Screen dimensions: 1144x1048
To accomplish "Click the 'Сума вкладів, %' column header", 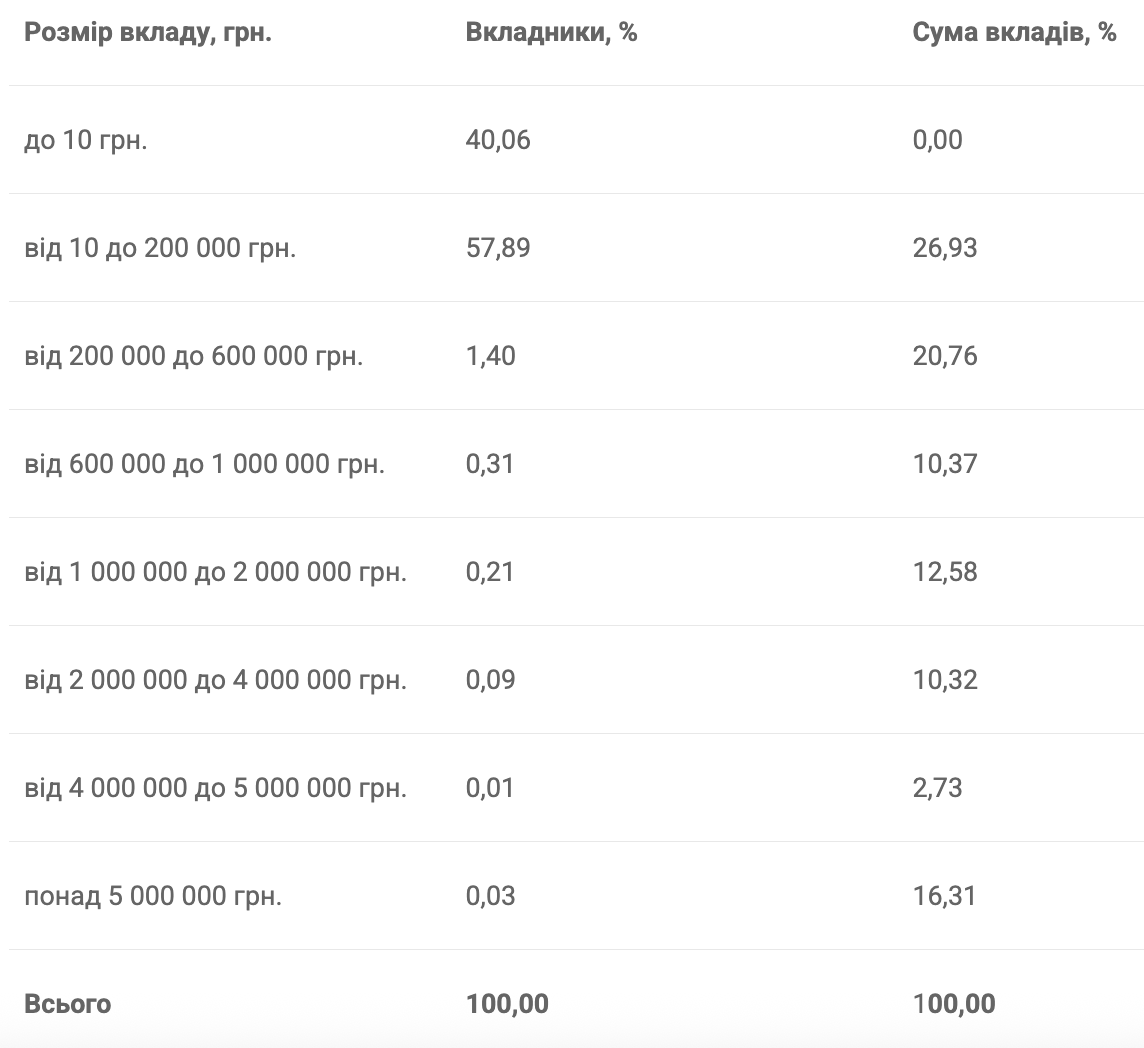I will coord(1014,32).
